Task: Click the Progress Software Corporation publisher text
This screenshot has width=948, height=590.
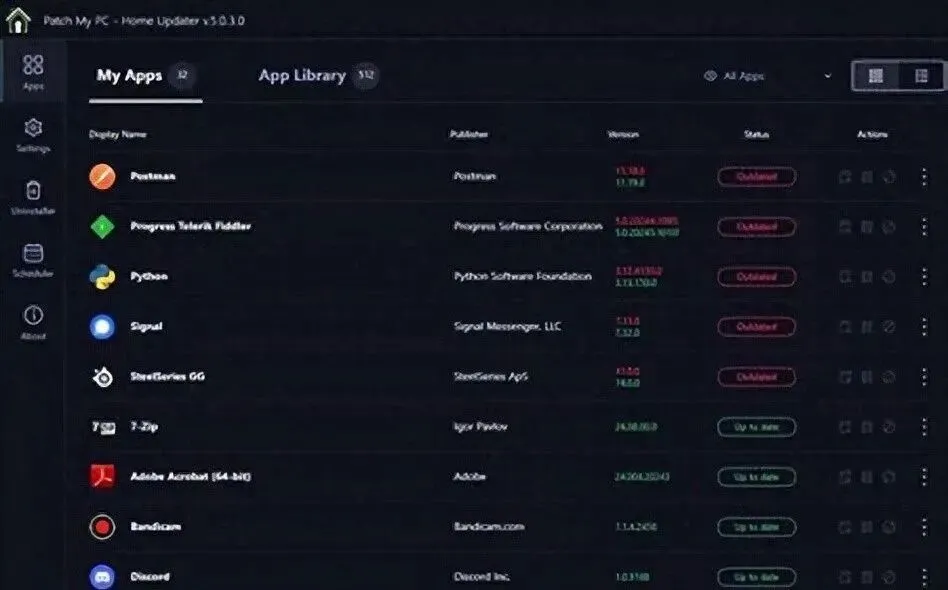Action: tap(528, 227)
